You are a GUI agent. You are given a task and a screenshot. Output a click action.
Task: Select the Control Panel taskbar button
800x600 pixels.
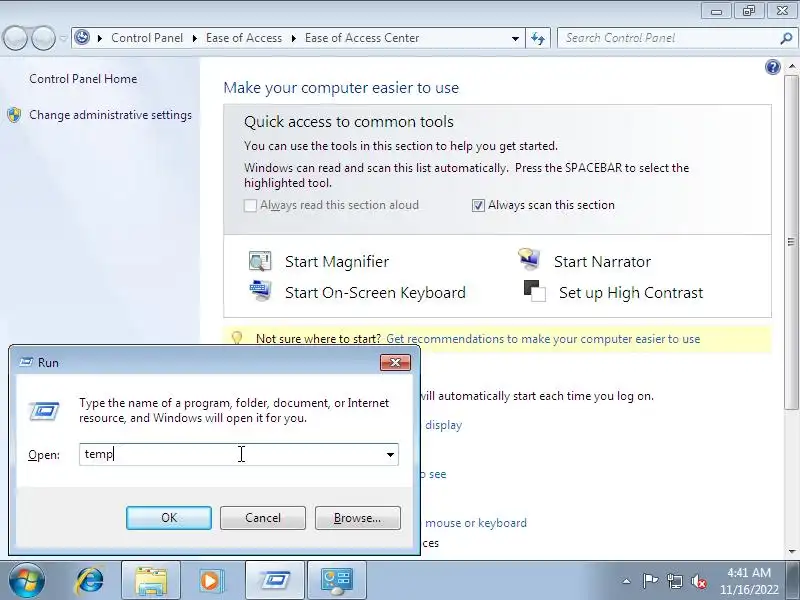coord(337,581)
